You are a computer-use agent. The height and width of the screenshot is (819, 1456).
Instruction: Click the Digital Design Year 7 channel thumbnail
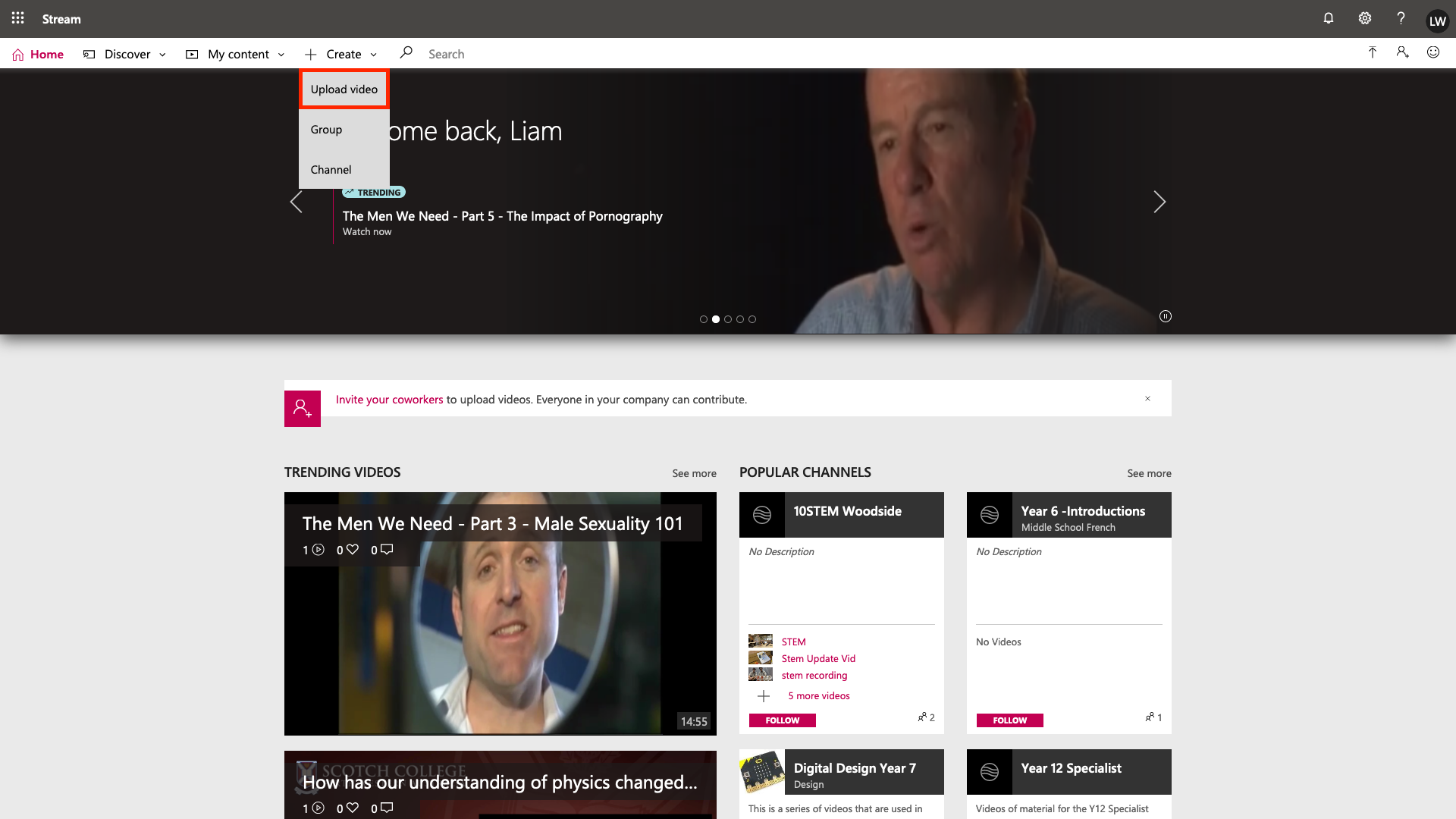coord(762,772)
